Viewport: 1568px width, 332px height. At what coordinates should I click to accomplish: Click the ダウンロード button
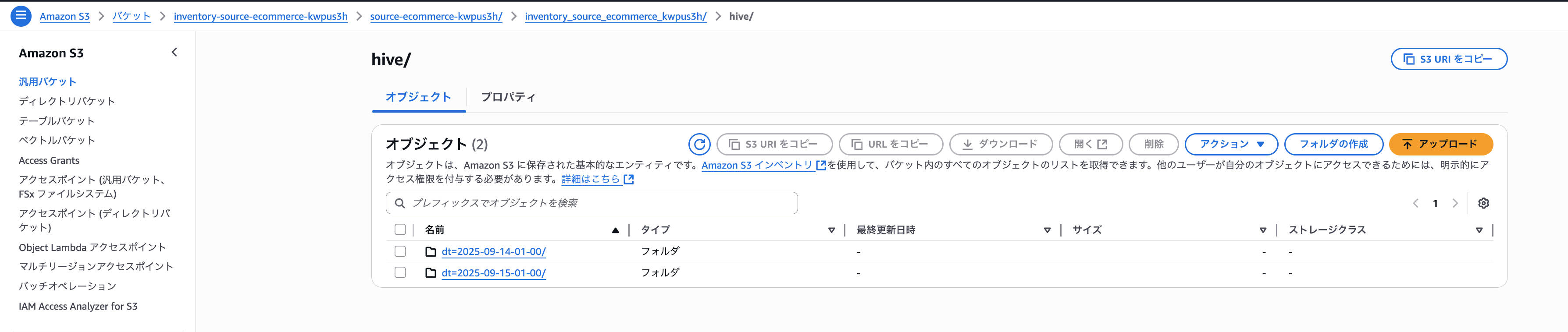[1001, 144]
